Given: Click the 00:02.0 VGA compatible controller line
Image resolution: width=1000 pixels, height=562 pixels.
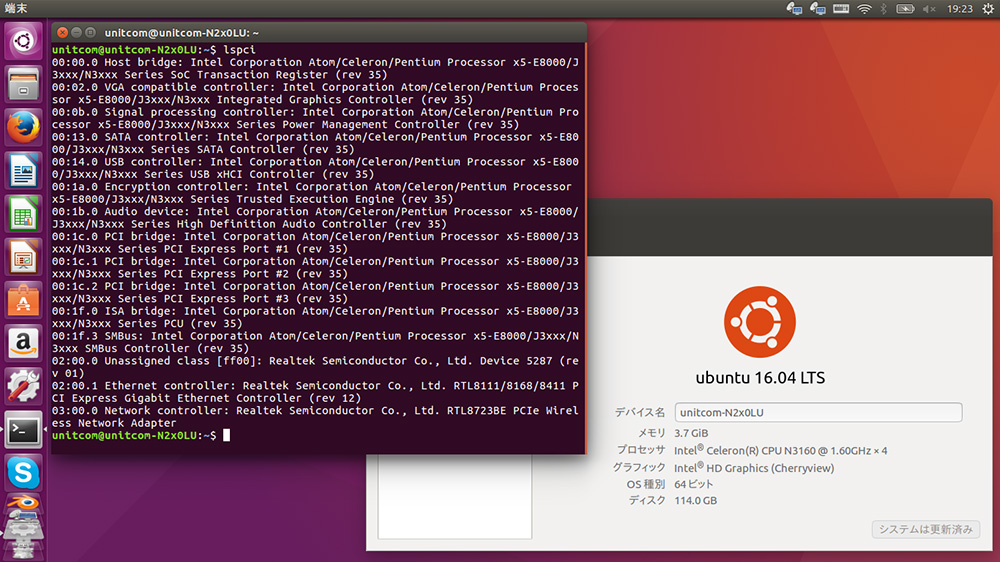Looking at the screenshot, I should 315,93.
